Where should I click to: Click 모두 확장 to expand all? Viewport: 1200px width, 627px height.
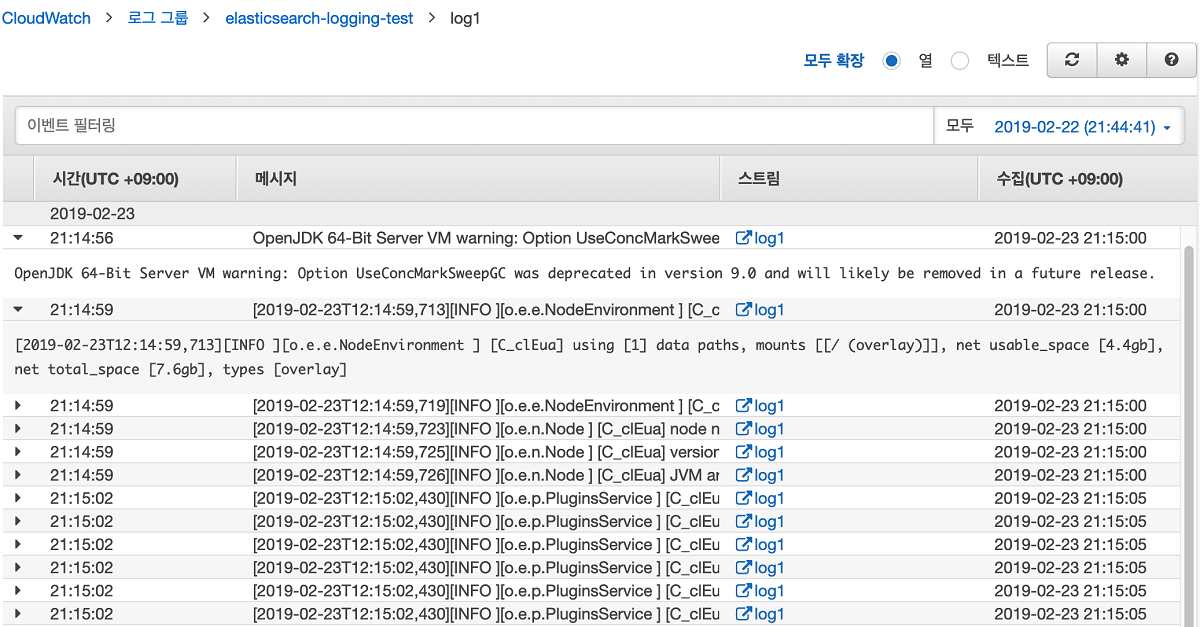(x=833, y=61)
